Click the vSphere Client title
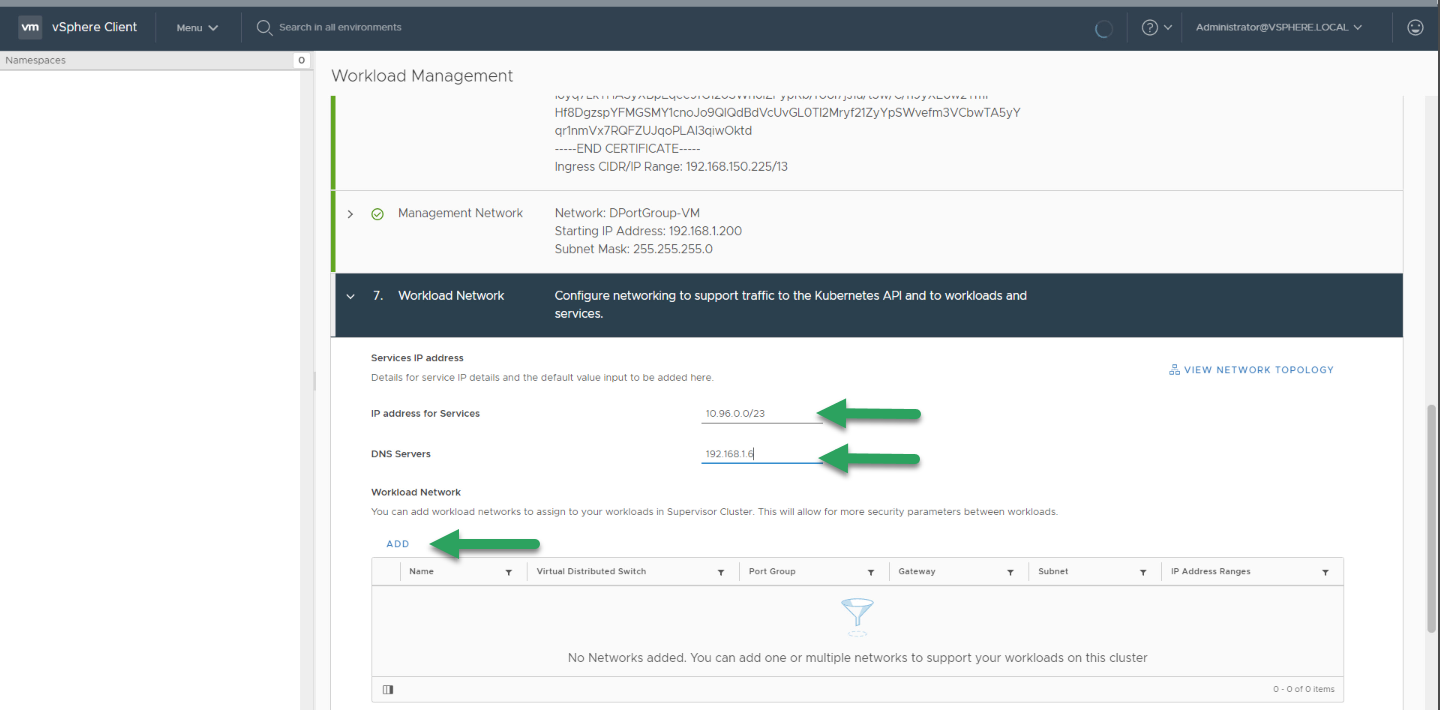Viewport: 1440px width, 710px height. point(95,27)
